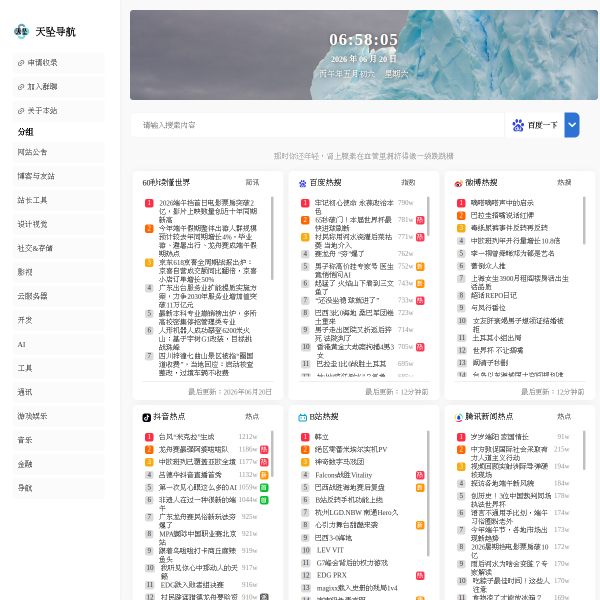Viewport: 600px width, 600px height.
Task: Click the link icon beside 申请收录
Action: (x=21, y=63)
